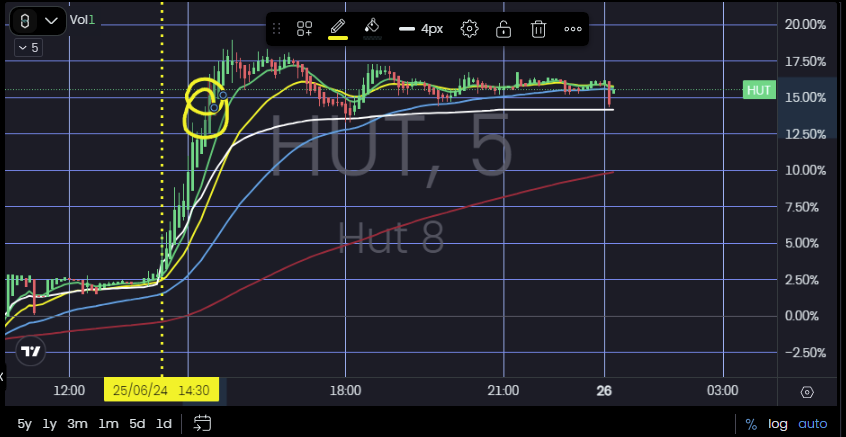
Task: Expand the collapsed indicators legend showing 5
Action: (x=27, y=47)
